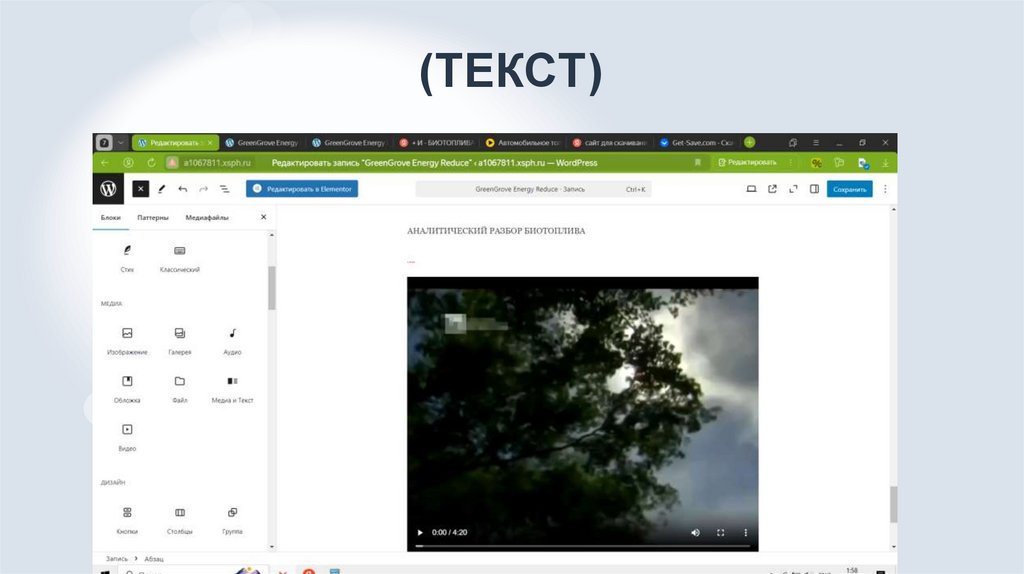Insert the Обложка block

[127, 389]
